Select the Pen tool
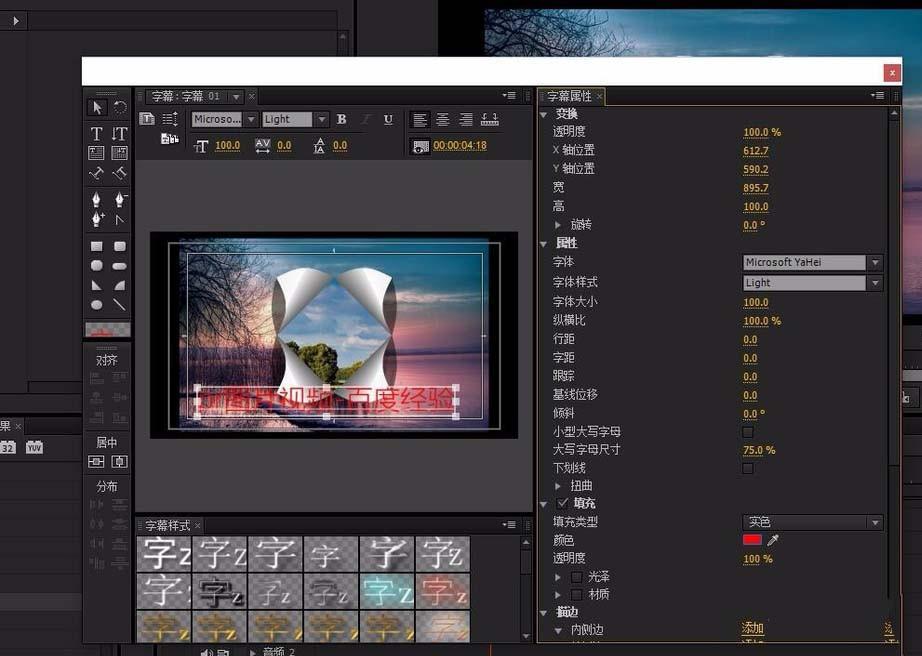 (97, 199)
